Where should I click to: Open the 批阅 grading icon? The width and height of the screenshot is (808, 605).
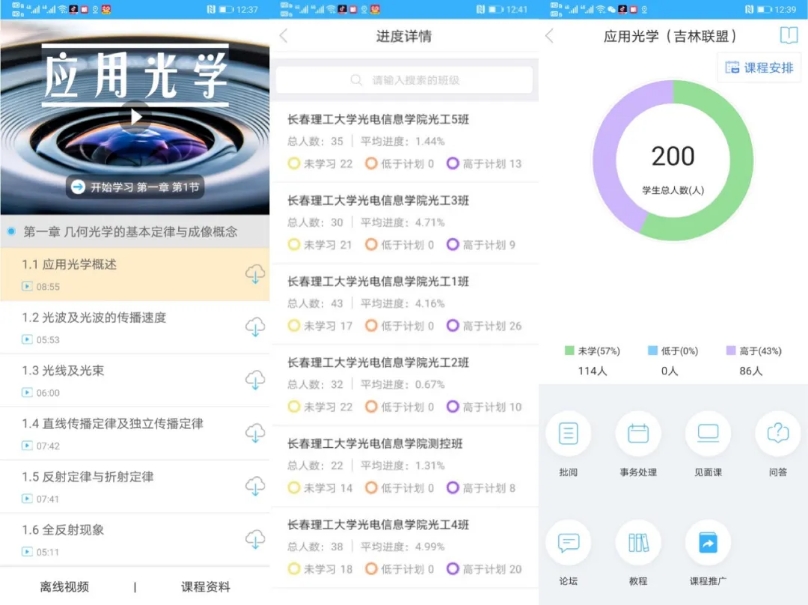coord(568,434)
